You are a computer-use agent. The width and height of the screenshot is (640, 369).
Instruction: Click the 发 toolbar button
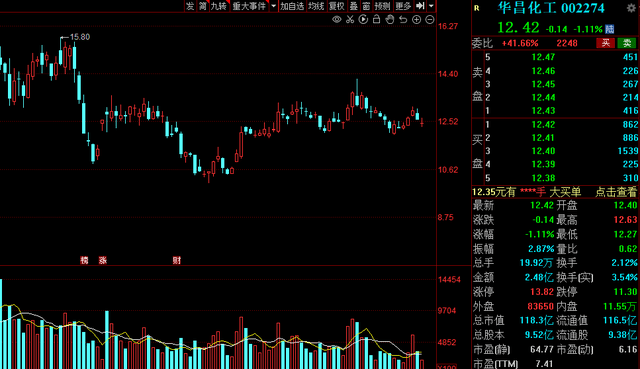click(190, 6)
